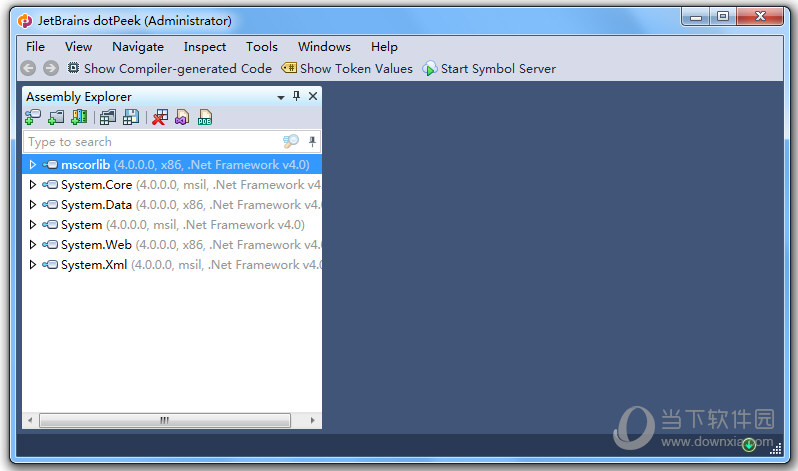798x471 pixels.
Task: Select the mscorlib assembly row
Action: pyautogui.click(x=172, y=164)
